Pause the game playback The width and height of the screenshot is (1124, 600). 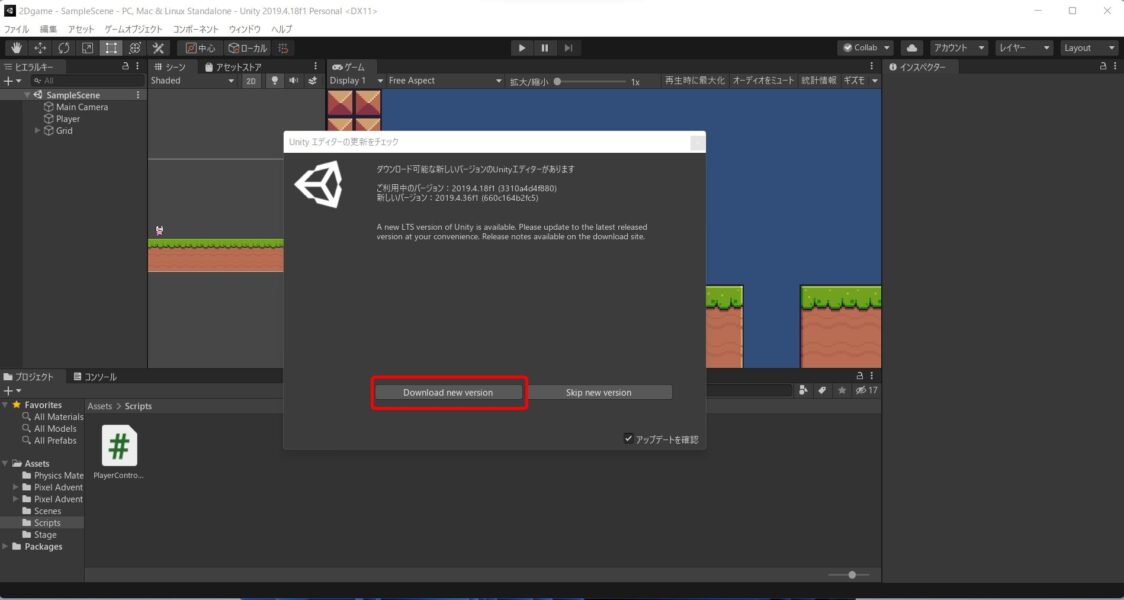pyautogui.click(x=545, y=48)
